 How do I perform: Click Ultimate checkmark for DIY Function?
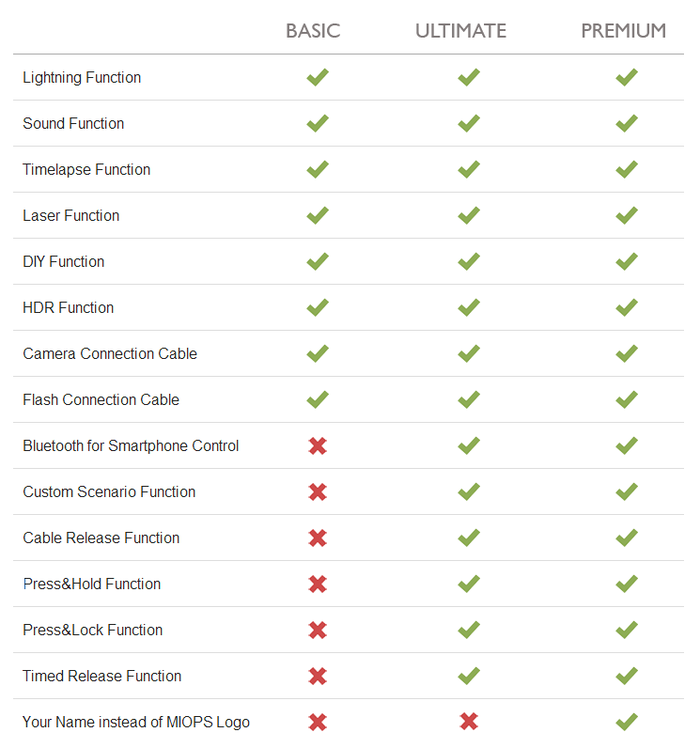pyautogui.click(x=469, y=261)
